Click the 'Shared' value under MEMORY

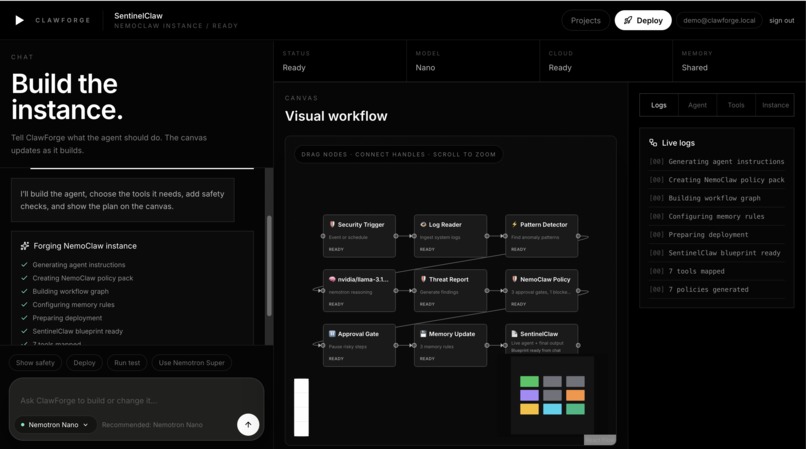coord(694,67)
